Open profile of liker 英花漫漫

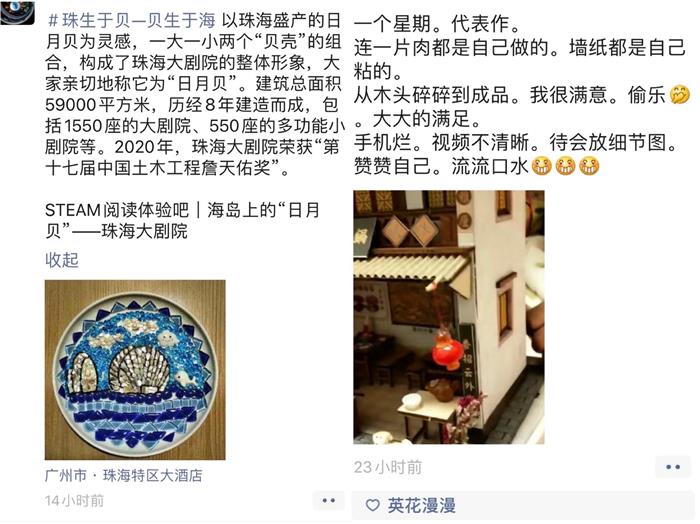[x=421, y=505]
